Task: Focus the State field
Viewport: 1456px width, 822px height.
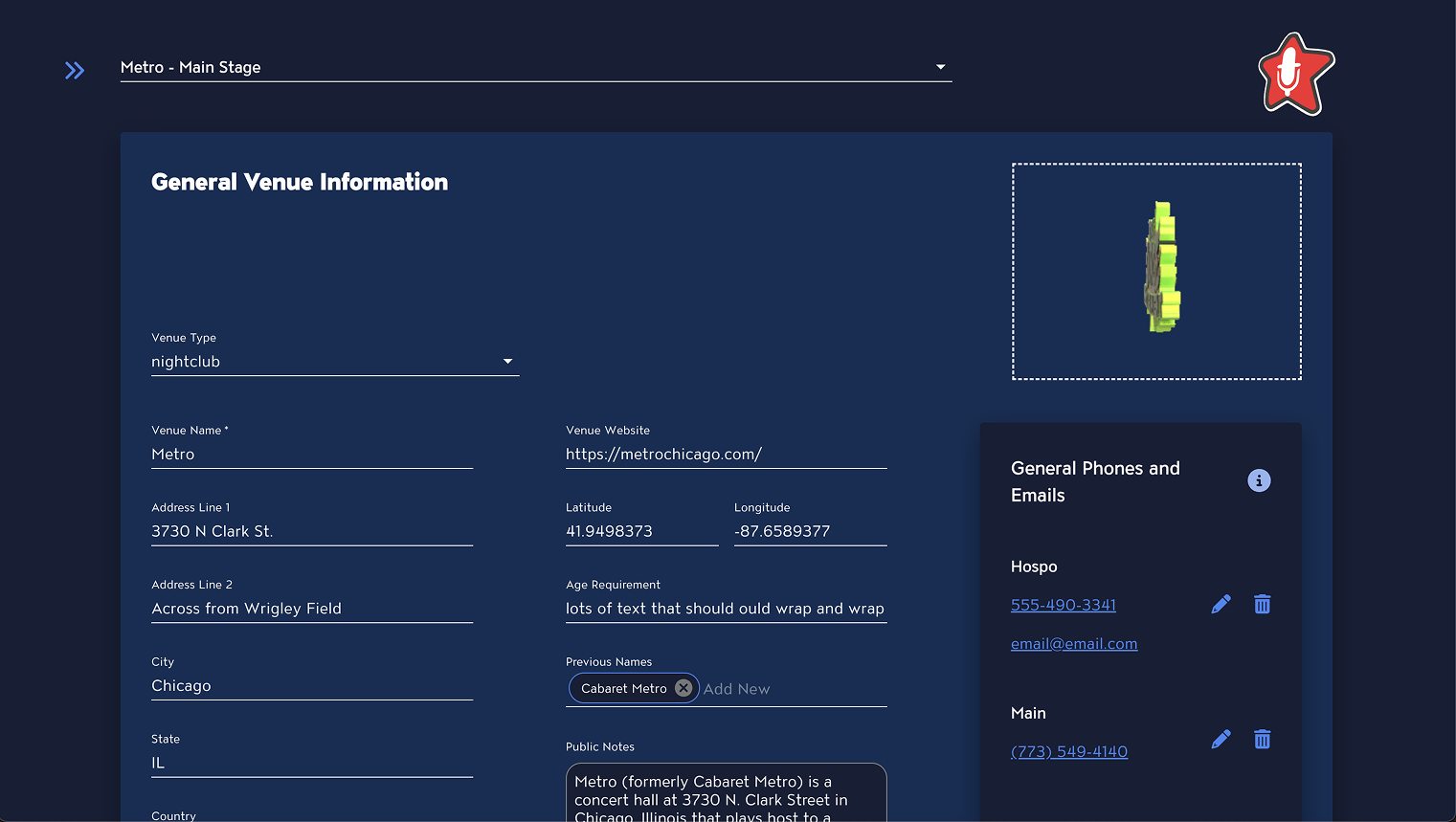Action: [312, 764]
